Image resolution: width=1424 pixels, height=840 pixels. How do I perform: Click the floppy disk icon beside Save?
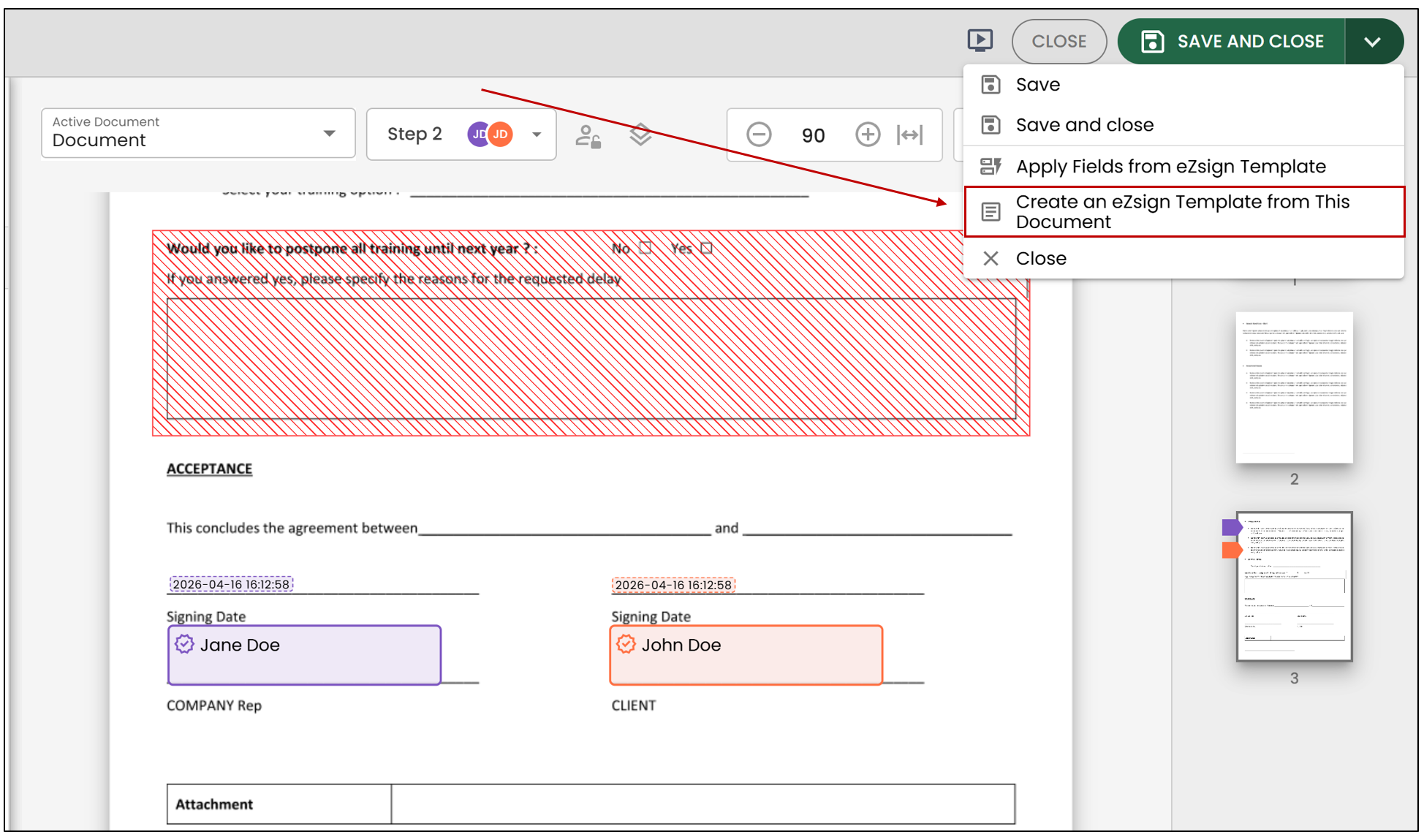(991, 85)
